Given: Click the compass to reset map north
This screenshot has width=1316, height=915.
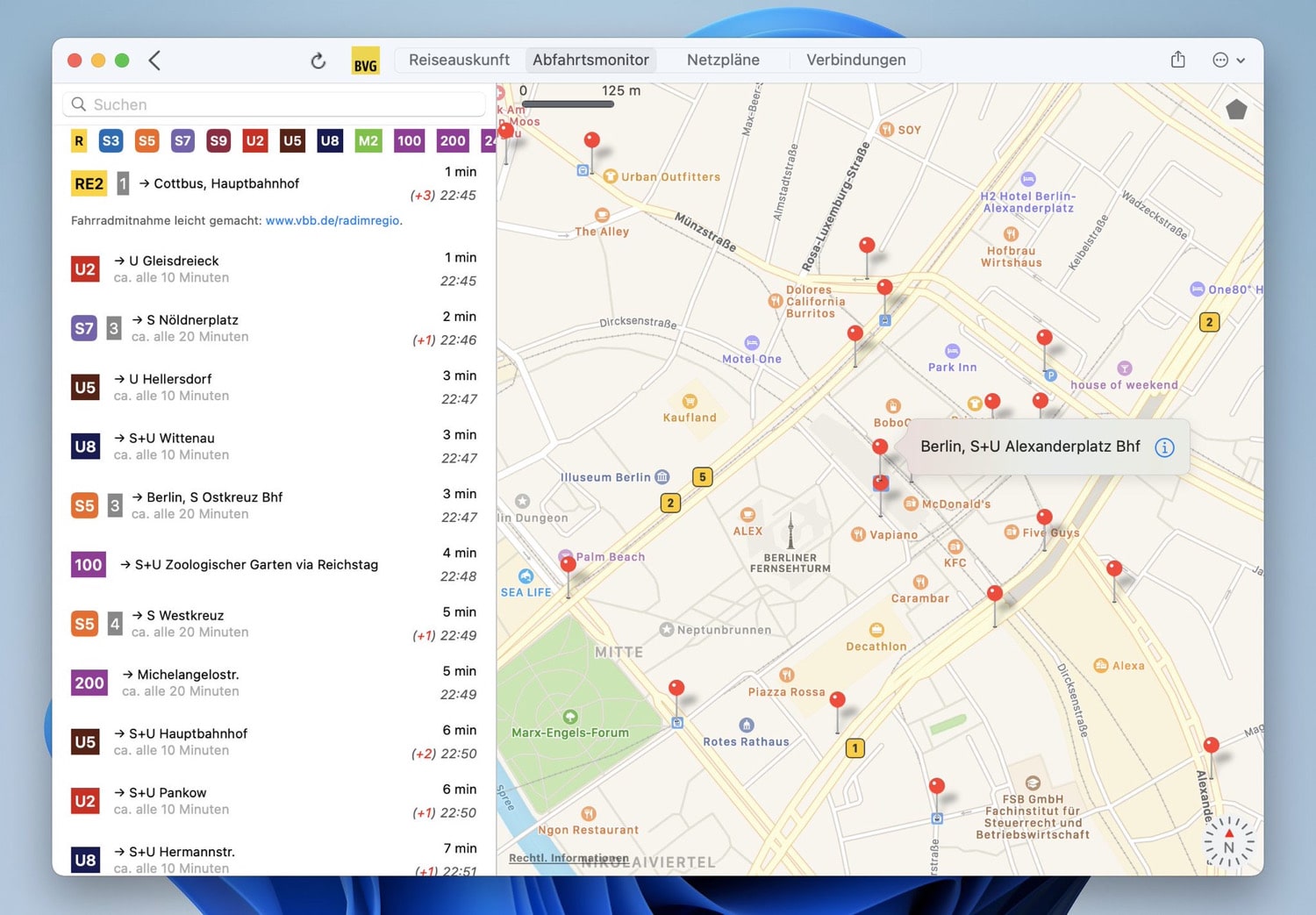Looking at the screenshot, I should click(1228, 843).
